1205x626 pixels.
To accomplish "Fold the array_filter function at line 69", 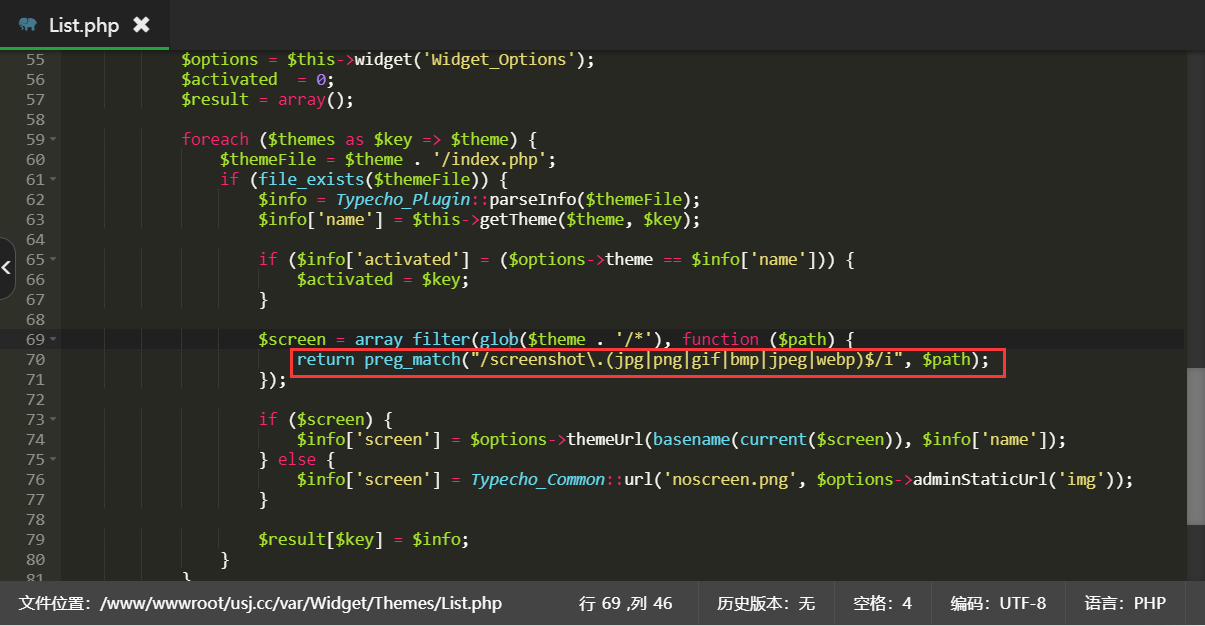I will click(53, 340).
